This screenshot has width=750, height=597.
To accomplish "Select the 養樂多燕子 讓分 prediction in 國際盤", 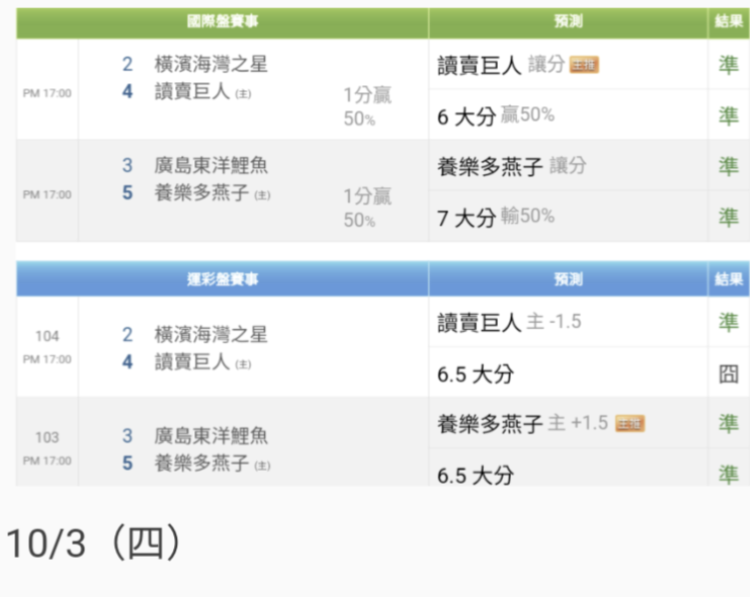I will click(512, 166).
